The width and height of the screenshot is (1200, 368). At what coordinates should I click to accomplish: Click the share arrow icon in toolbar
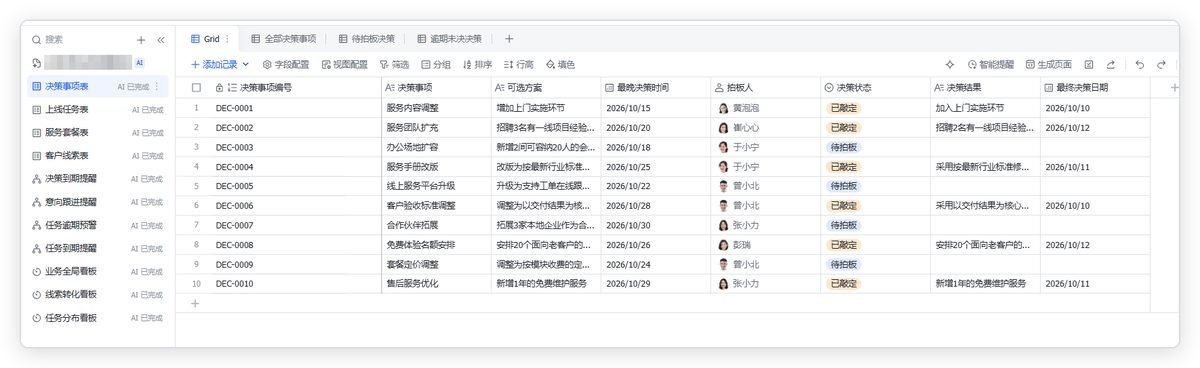[x=1111, y=64]
